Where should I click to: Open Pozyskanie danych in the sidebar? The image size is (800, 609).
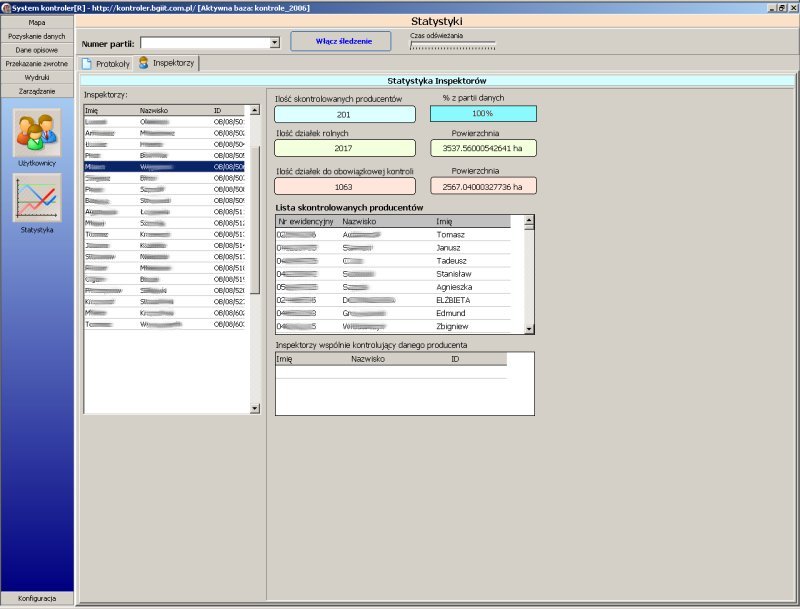point(37,36)
